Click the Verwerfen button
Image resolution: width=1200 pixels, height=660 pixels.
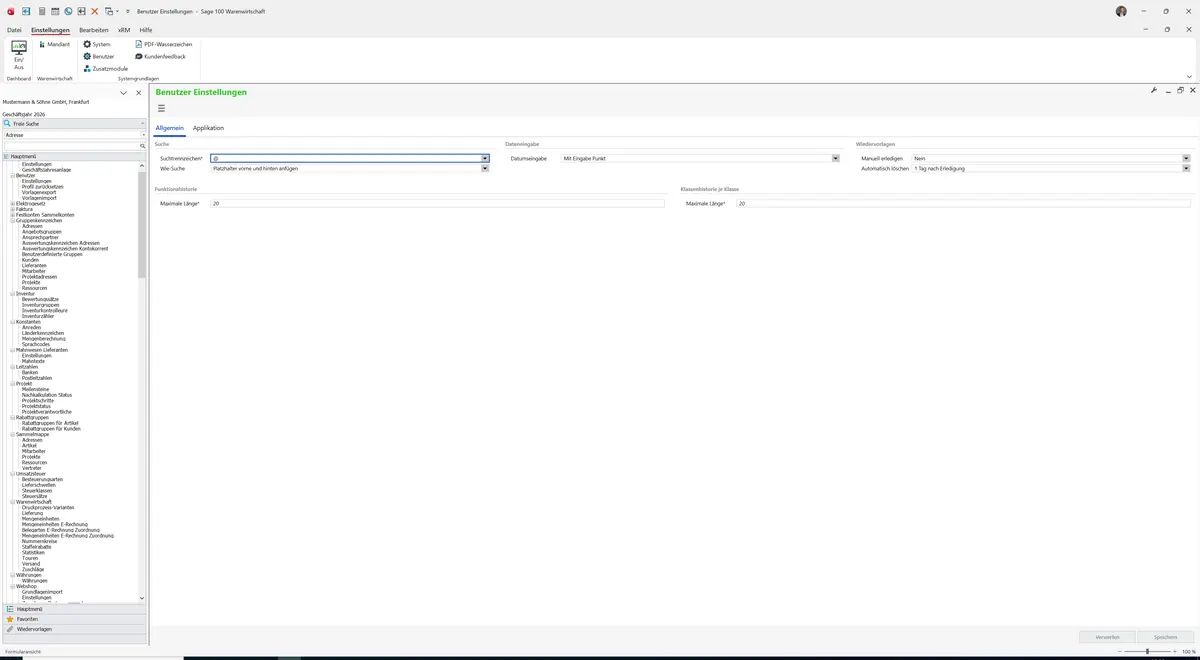[x=1107, y=637]
